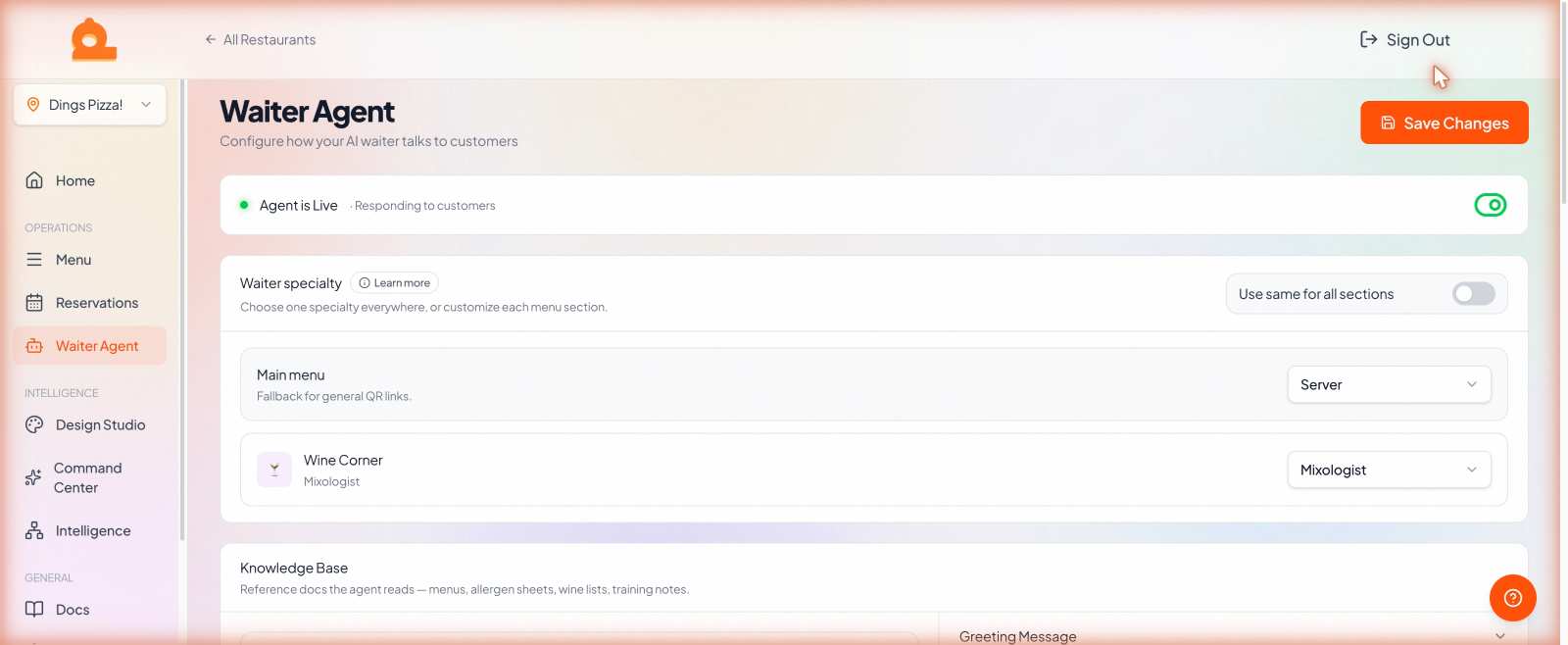
Task: Click the Main menu section row
Action: click(x=873, y=384)
